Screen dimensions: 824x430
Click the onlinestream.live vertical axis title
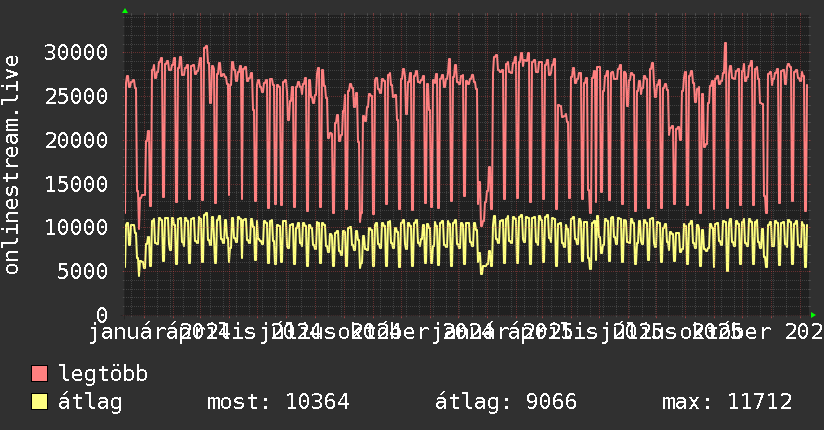(12, 165)
